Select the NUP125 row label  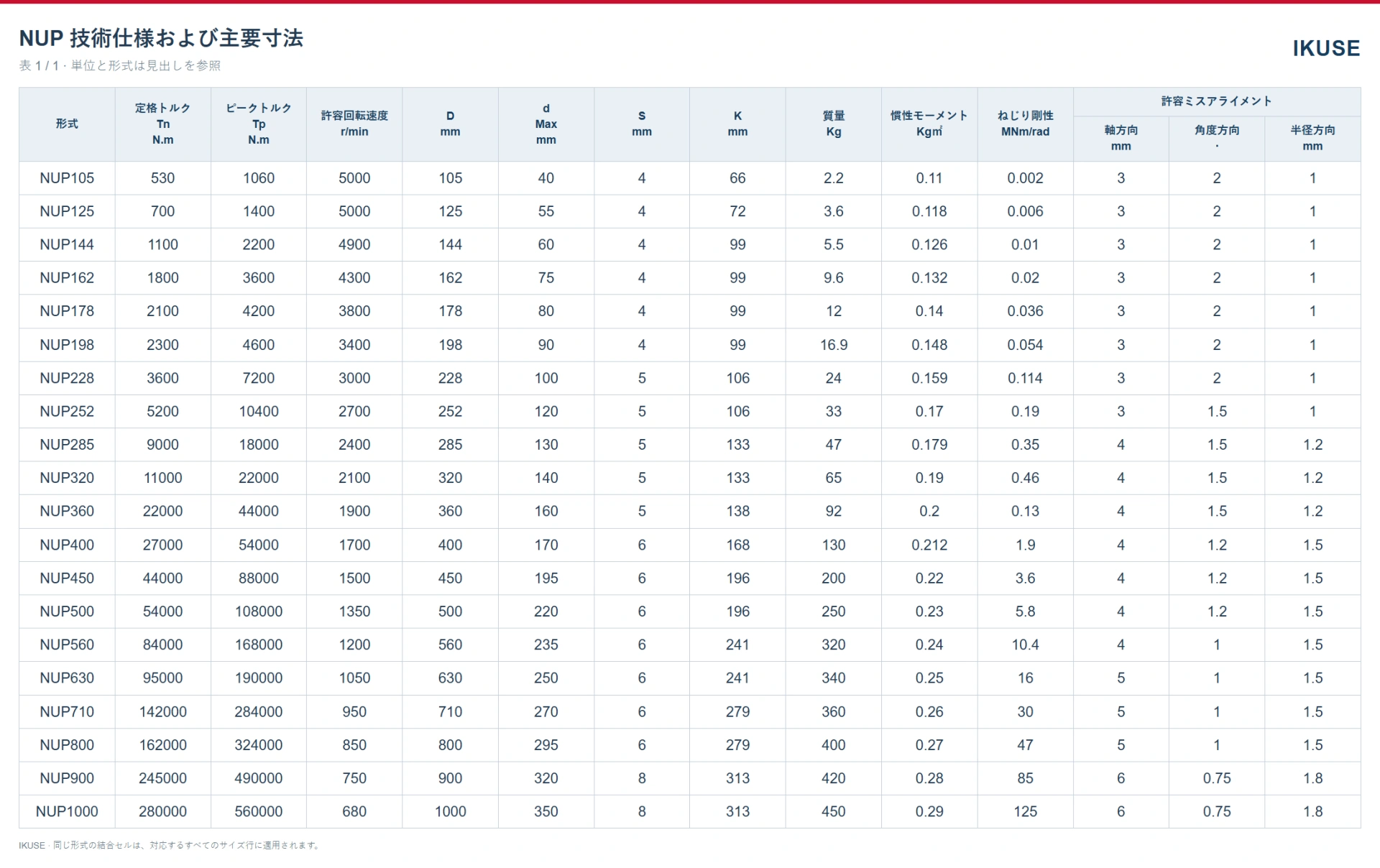(x=67, y=211)
